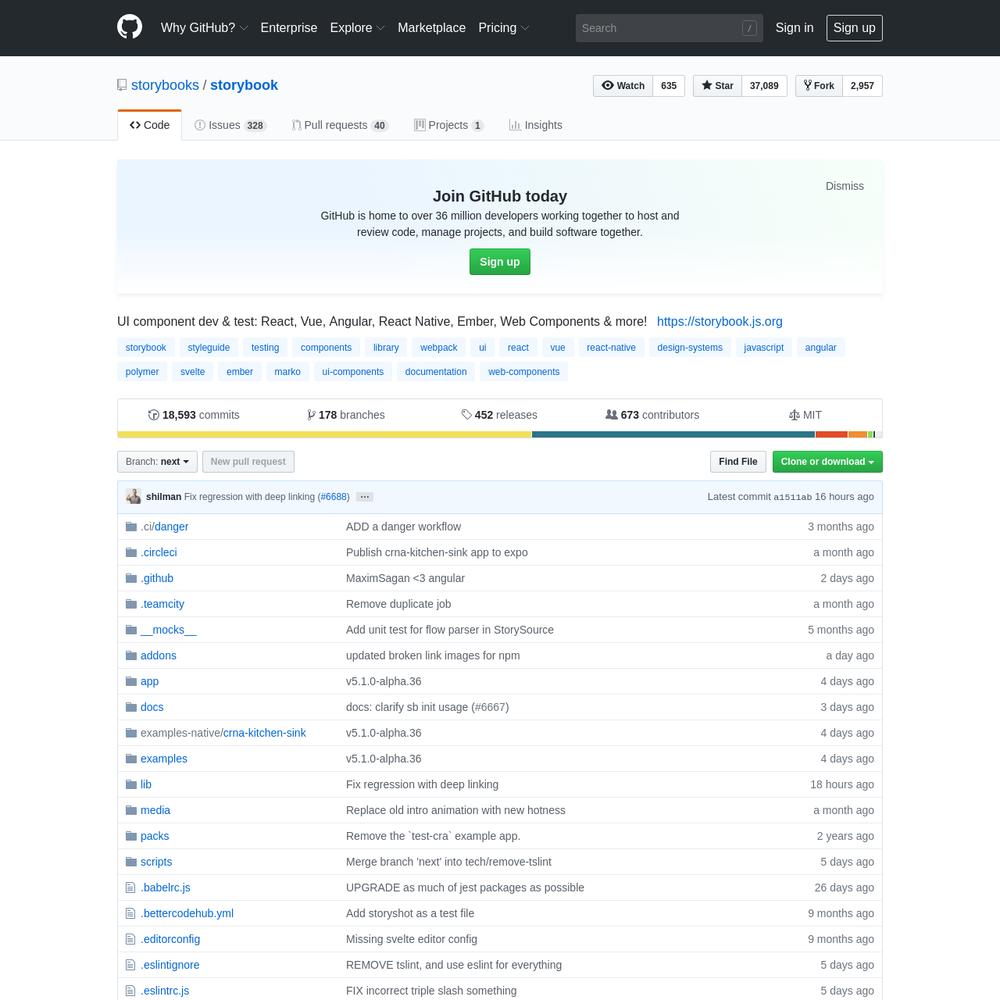The height and width of the screenshot is (1000, 1000).
Task: Click the GitHub octocat logo
Action: pos(130,28)
